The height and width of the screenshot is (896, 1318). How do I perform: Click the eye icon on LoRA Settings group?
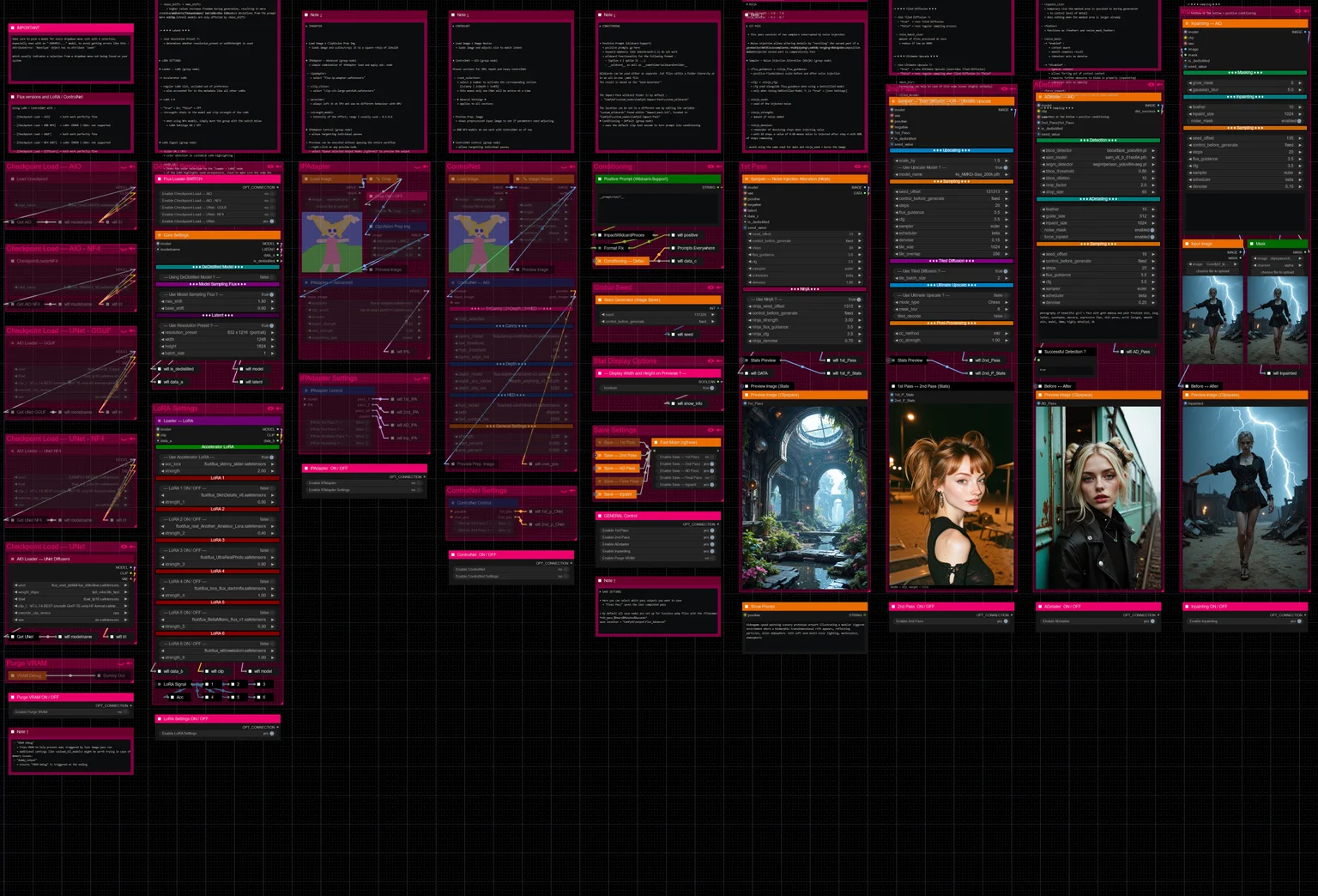click(270, 409)
